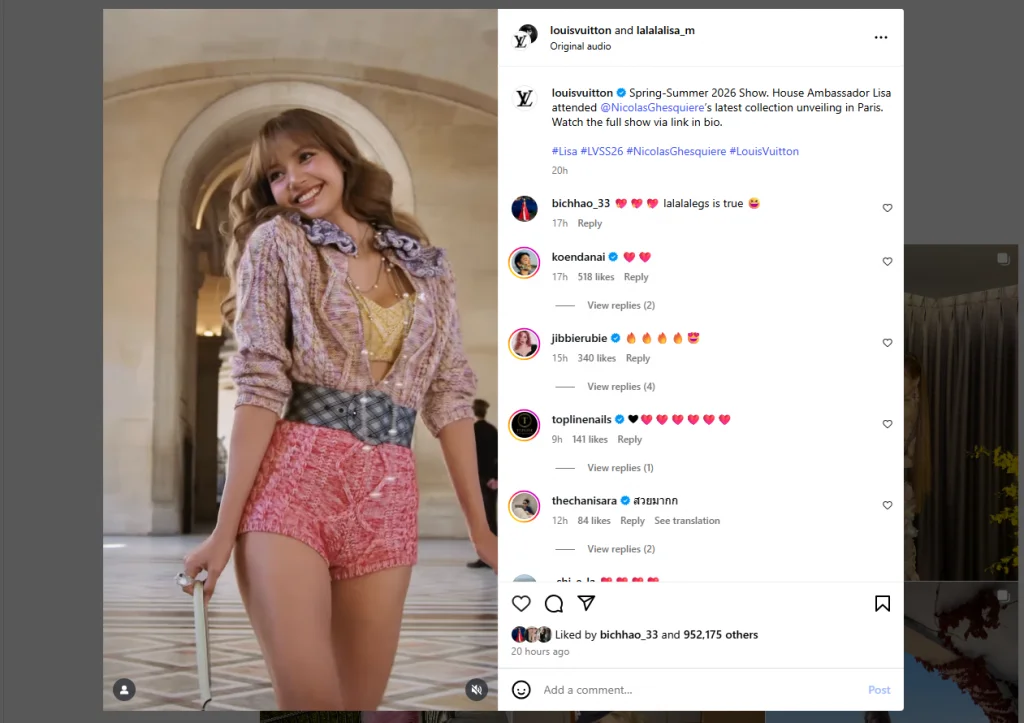This screenshot has height=723, width=1024.
Task: Like the post with the heart icon
Action: [521, 603]
